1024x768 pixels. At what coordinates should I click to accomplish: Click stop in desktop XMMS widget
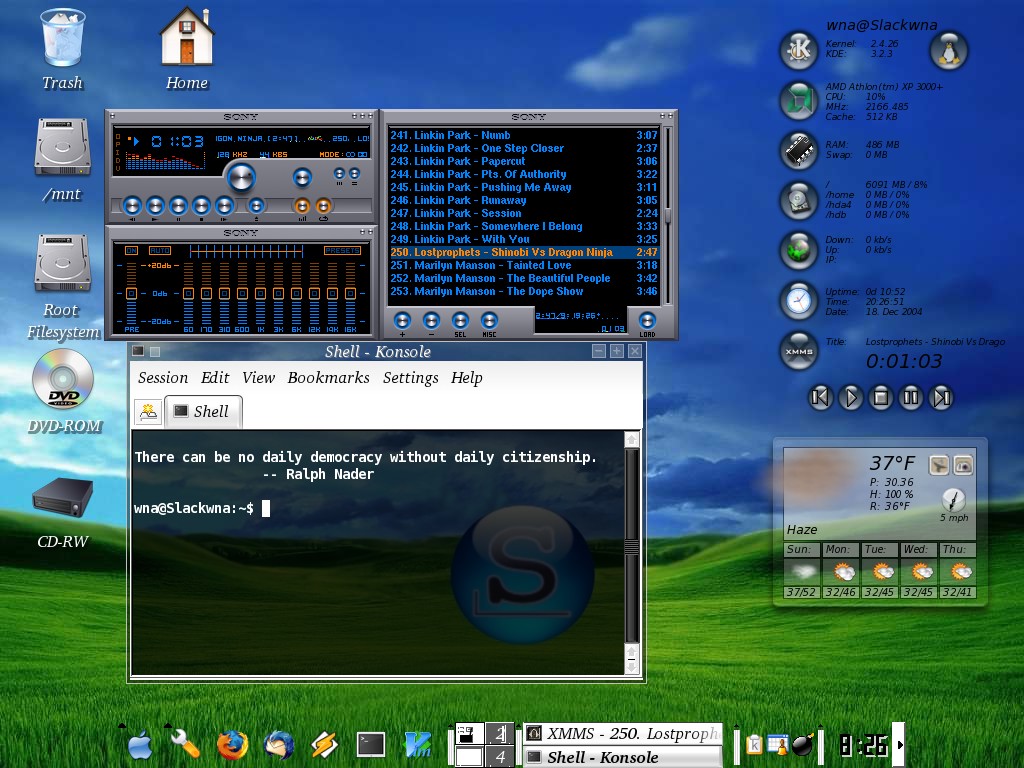click(880, 397)
